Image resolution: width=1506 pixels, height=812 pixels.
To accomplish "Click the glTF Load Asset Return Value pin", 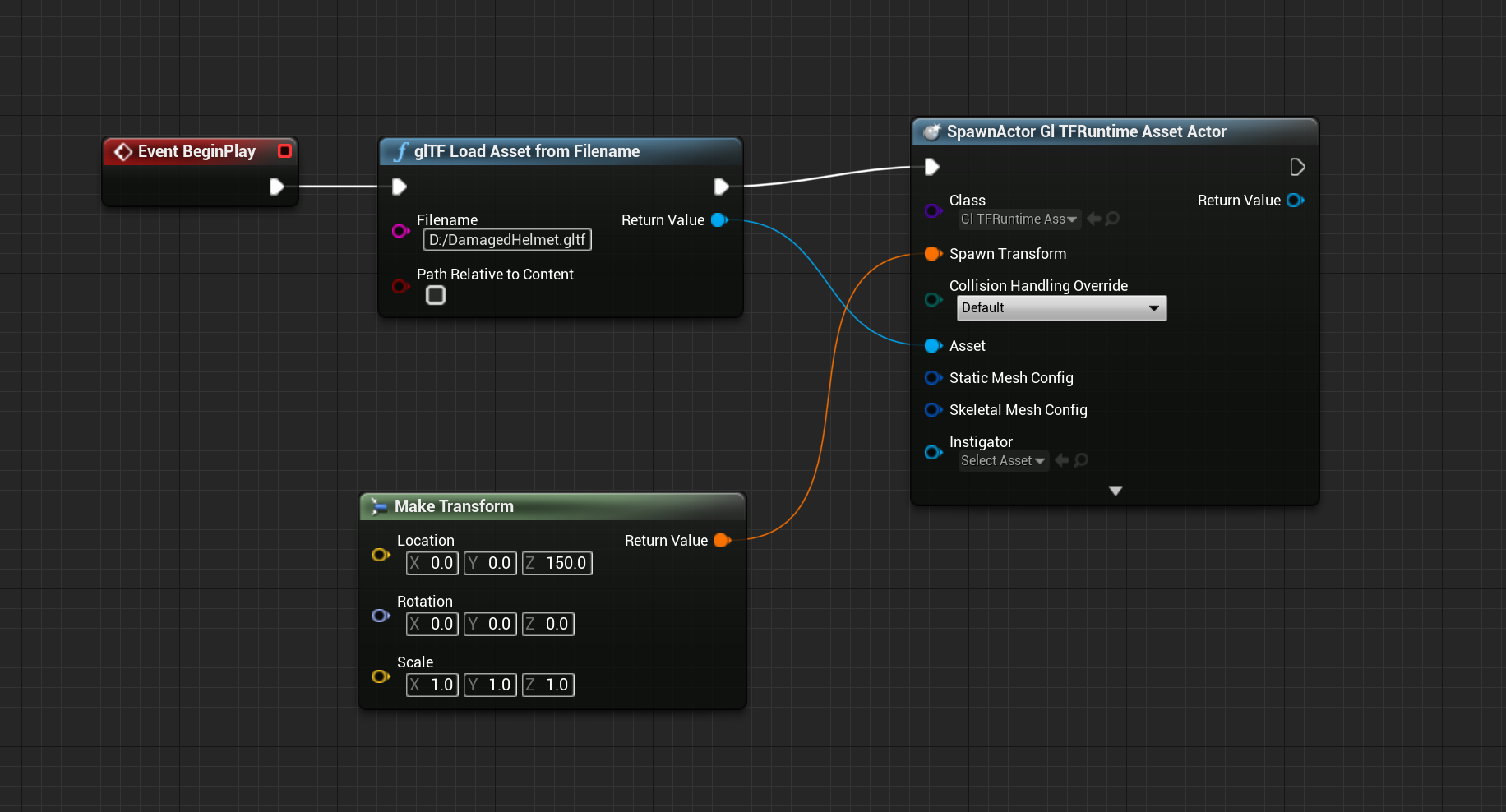I will tap(719, 220).
